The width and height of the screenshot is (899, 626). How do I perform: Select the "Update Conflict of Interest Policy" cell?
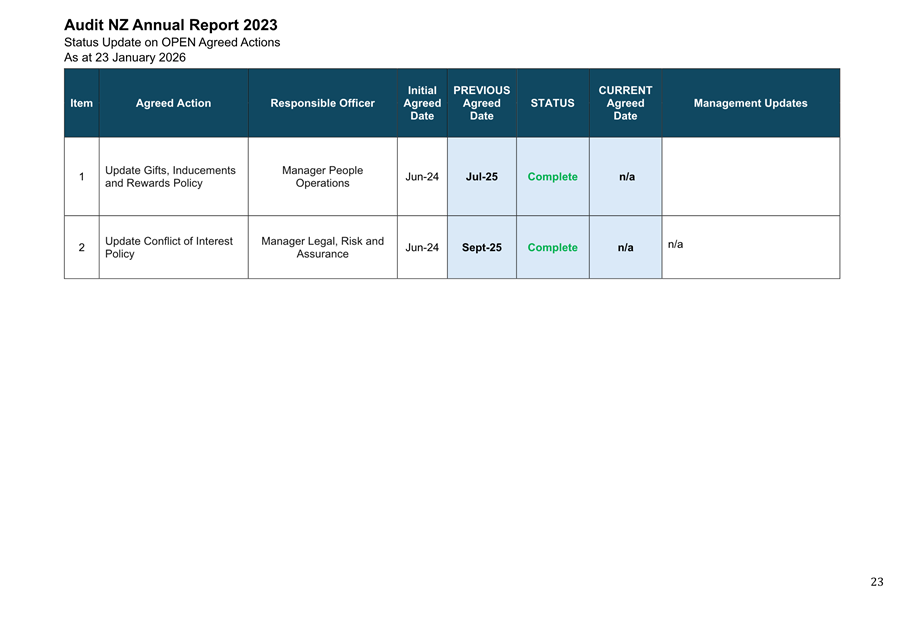168,247
